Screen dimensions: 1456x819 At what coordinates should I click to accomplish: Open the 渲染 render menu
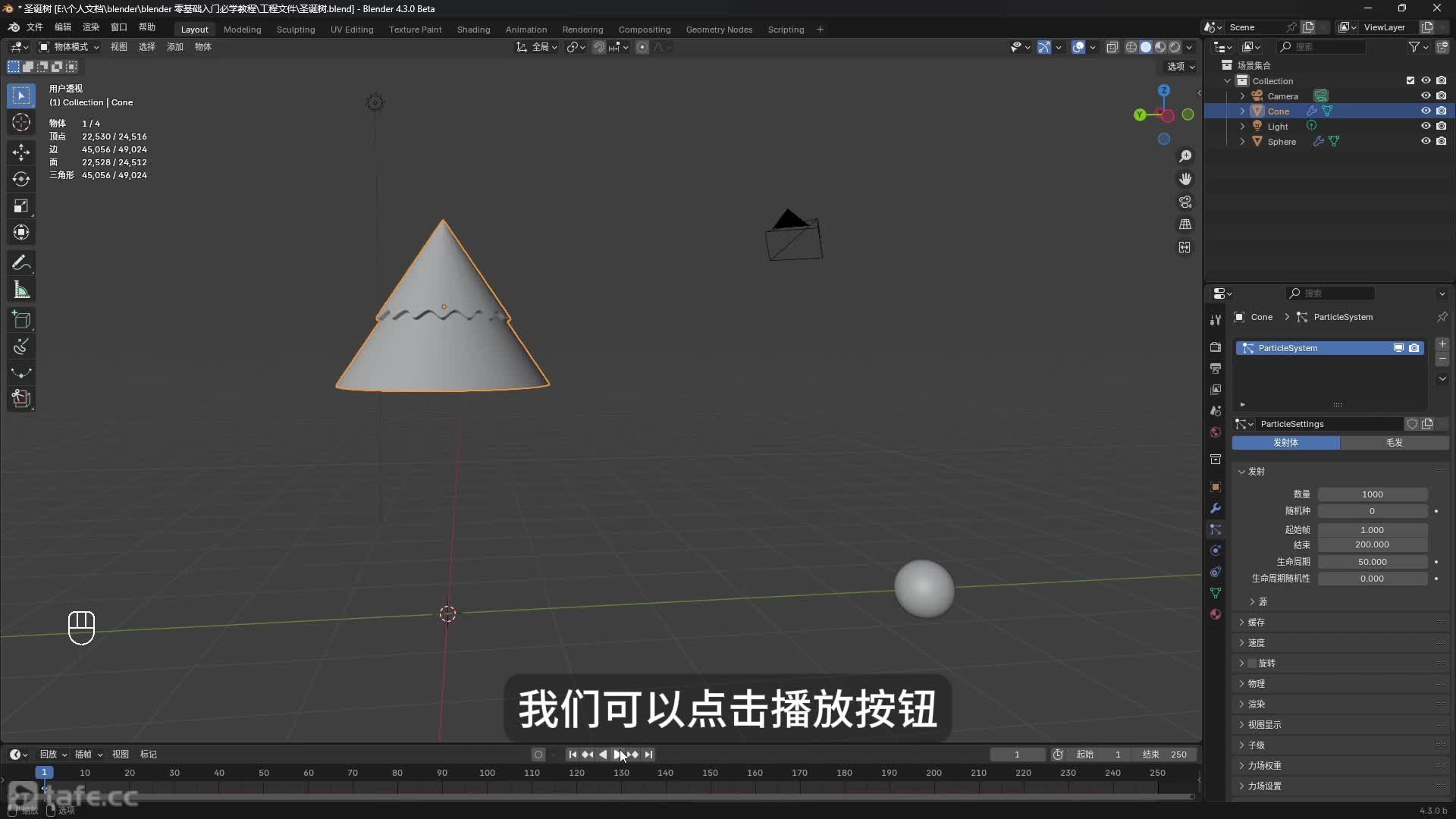click(x=90, y=27)
